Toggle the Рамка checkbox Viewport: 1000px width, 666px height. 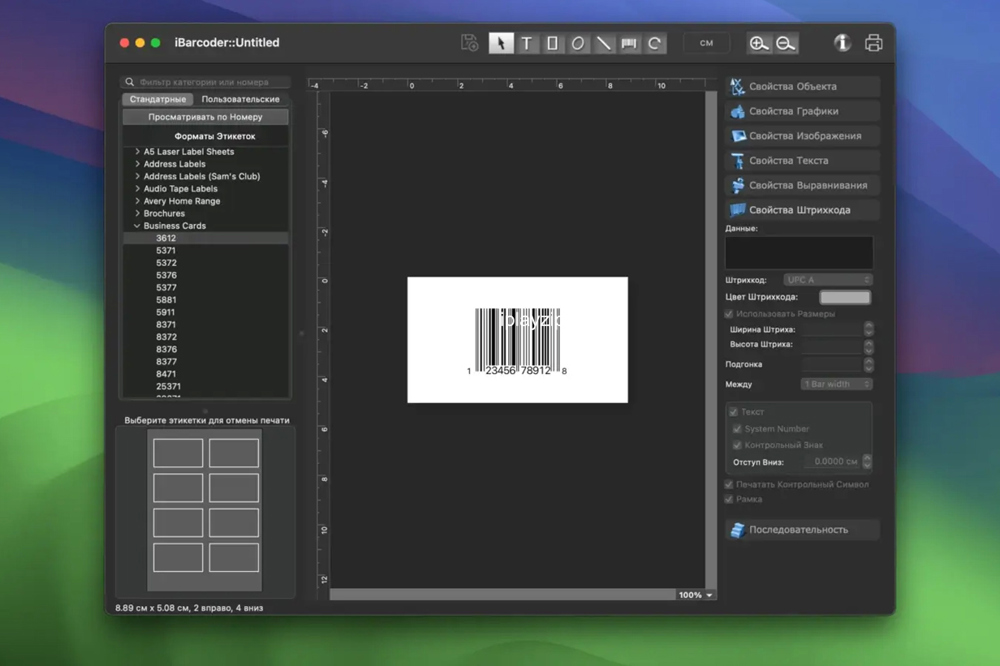click(x=729, y=500)
